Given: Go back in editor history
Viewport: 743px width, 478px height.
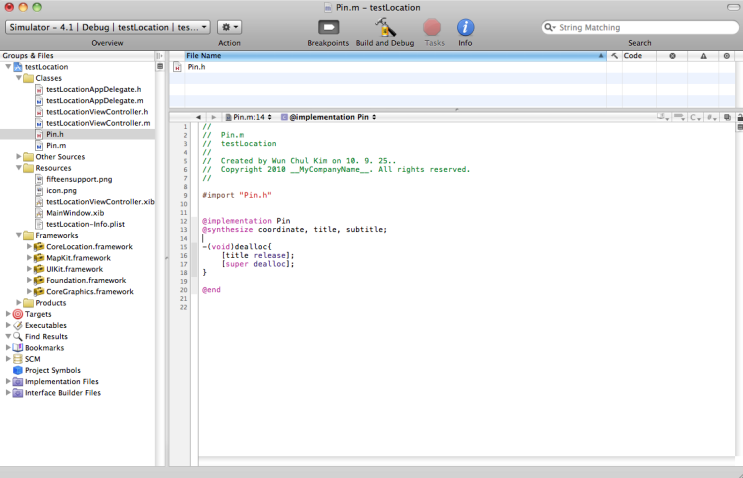Looking at the screenshot, I should 198,117.
